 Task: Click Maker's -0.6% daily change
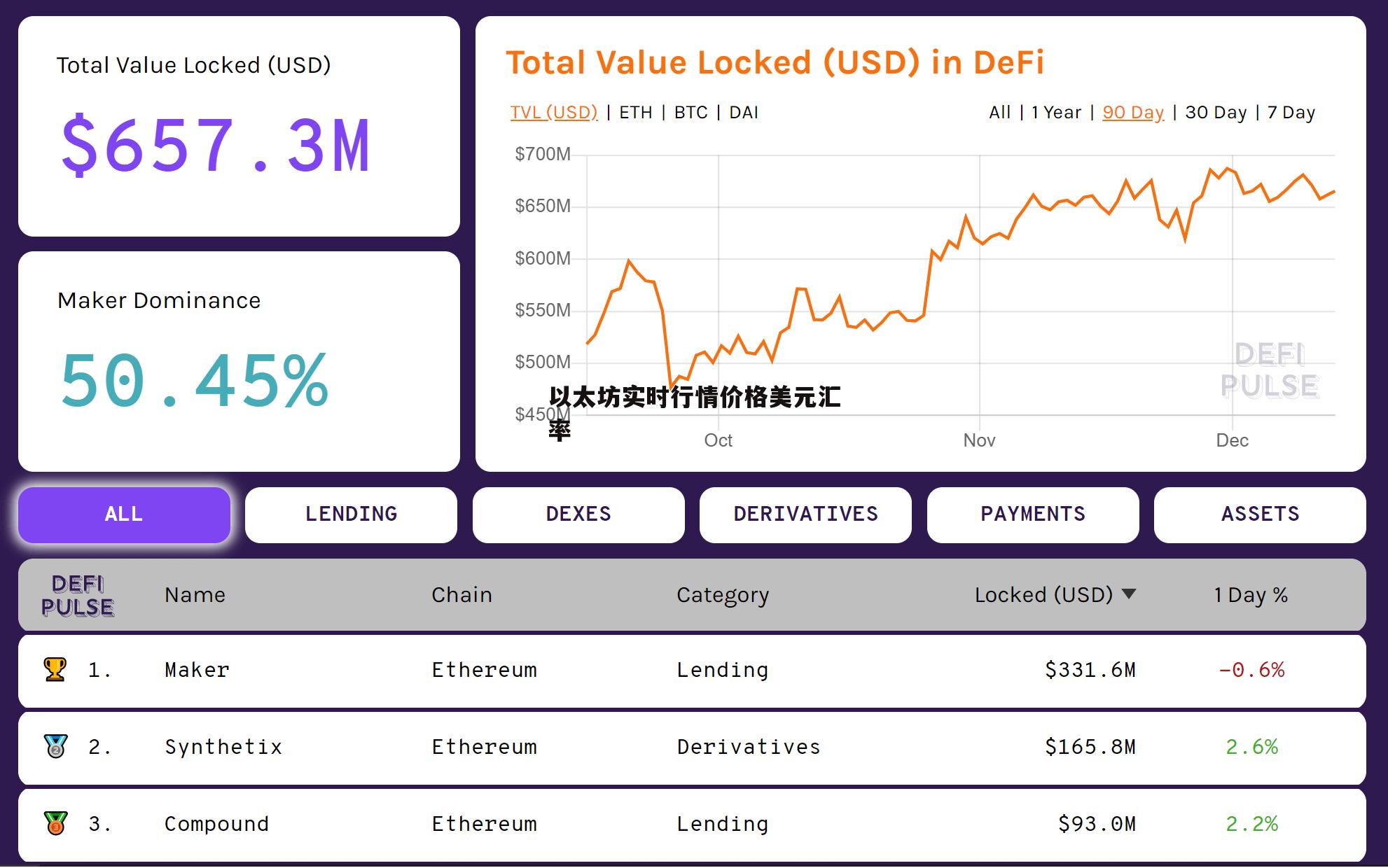pyautogui.click(x=1251, y=670)
